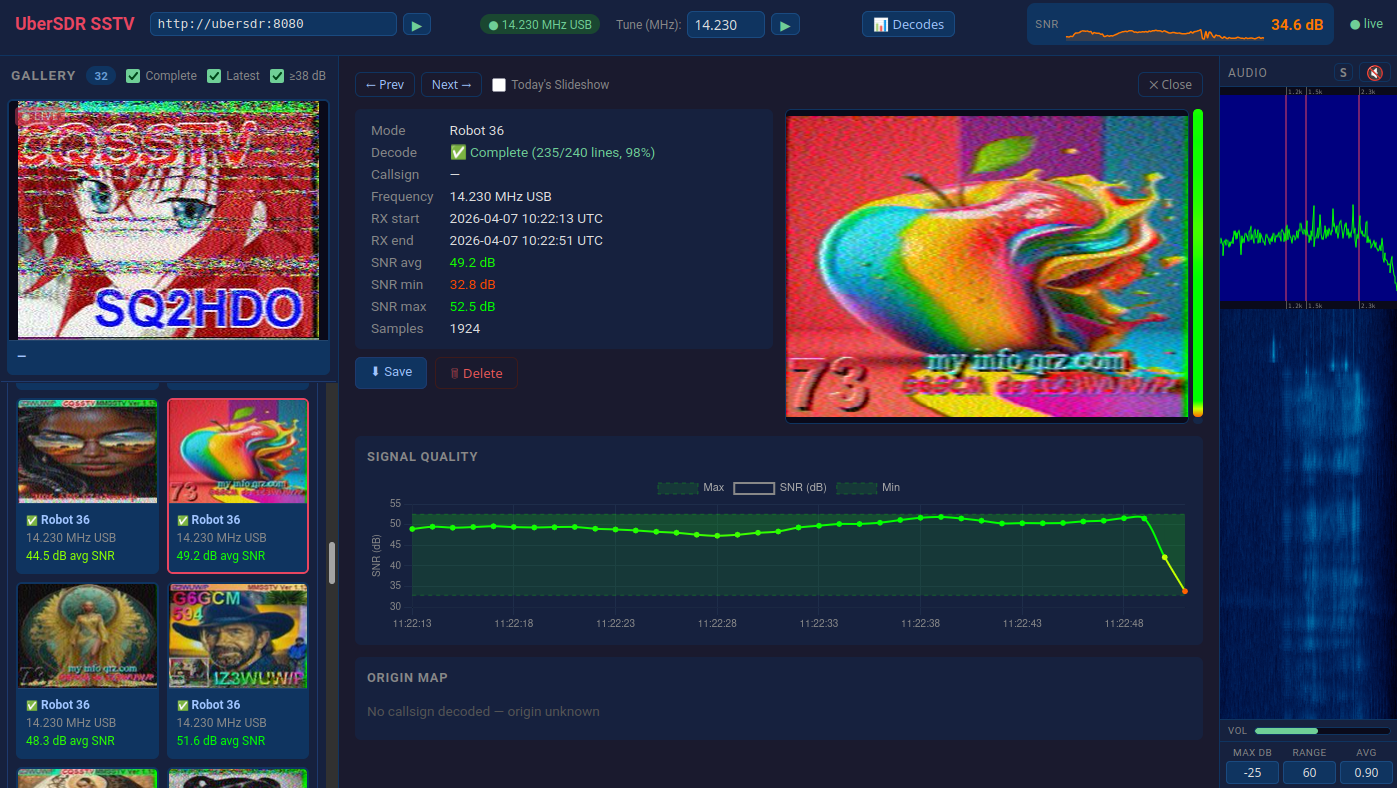Disable the ≥38 dB filter checkbox
The image size is (1397, 788).
(277, 76)
